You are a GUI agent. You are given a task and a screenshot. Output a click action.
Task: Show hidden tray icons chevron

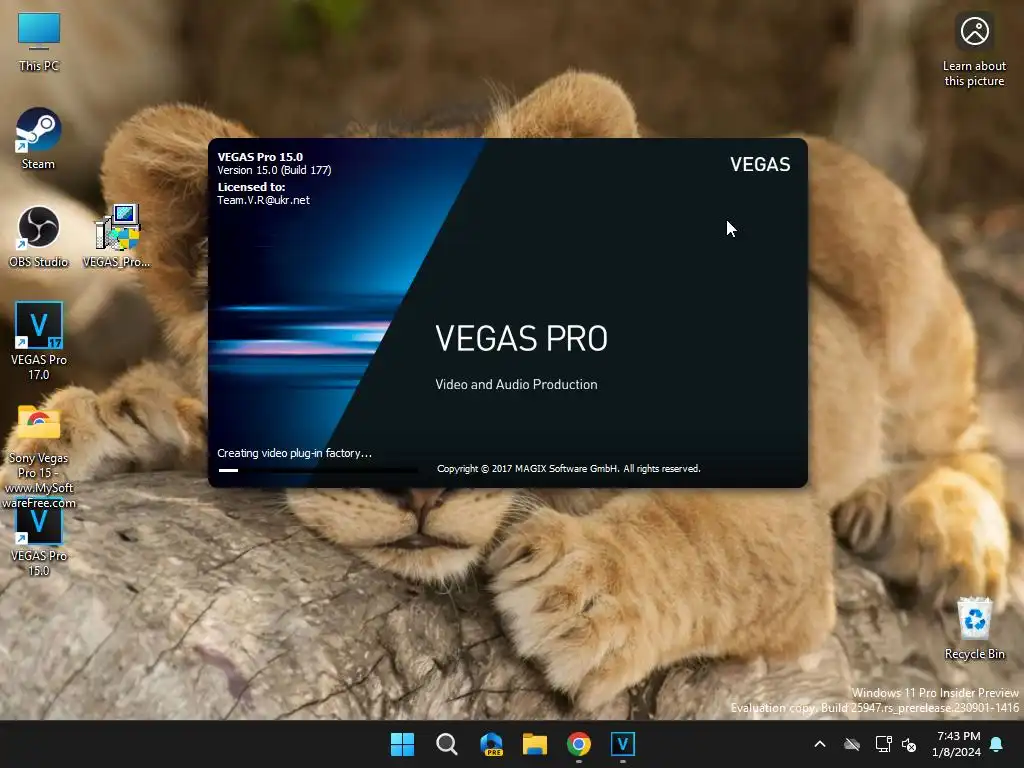(x=820, y=744)
